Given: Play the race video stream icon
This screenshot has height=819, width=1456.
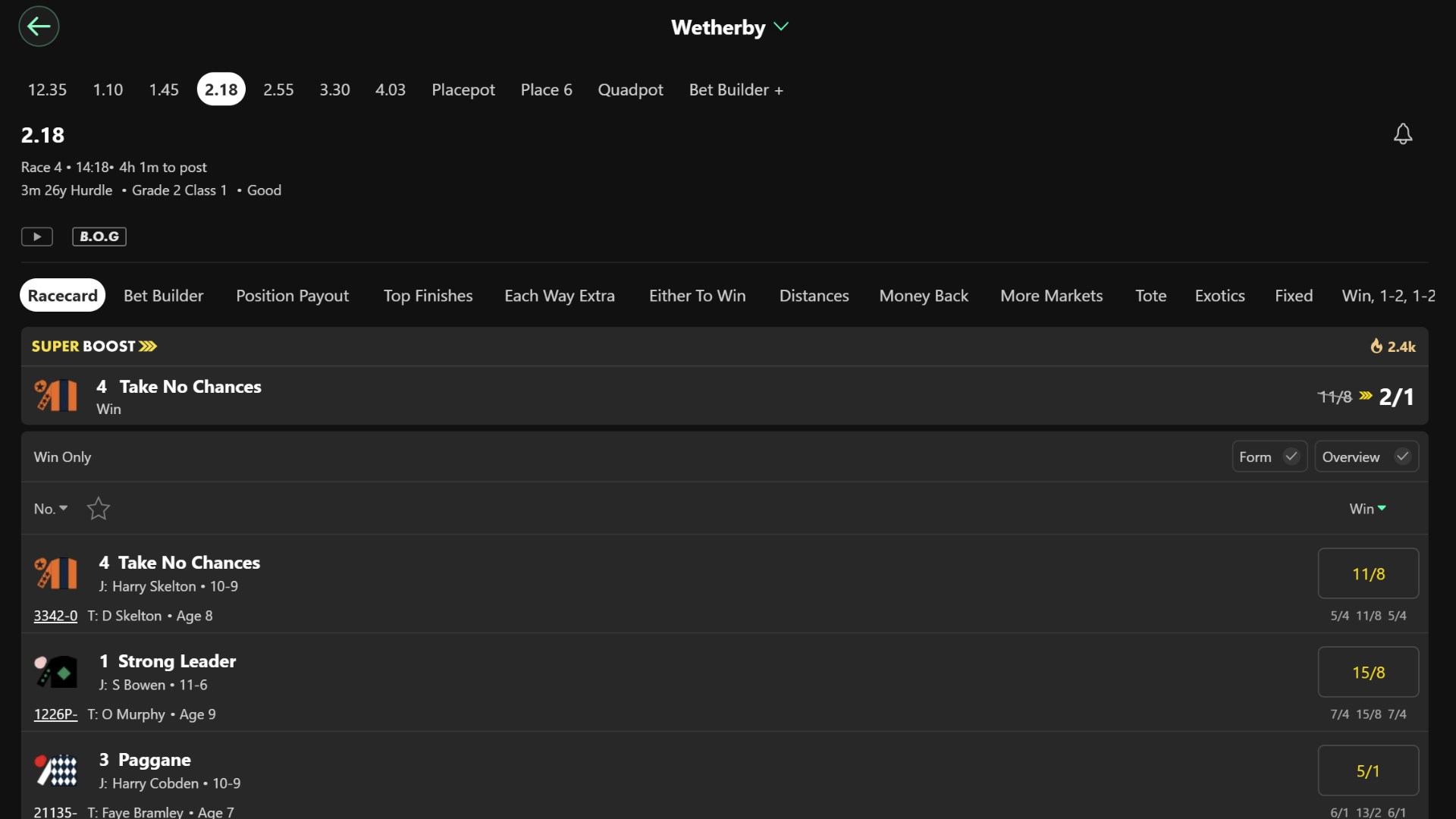Looking at the screenshot, I should pos(37,237).
